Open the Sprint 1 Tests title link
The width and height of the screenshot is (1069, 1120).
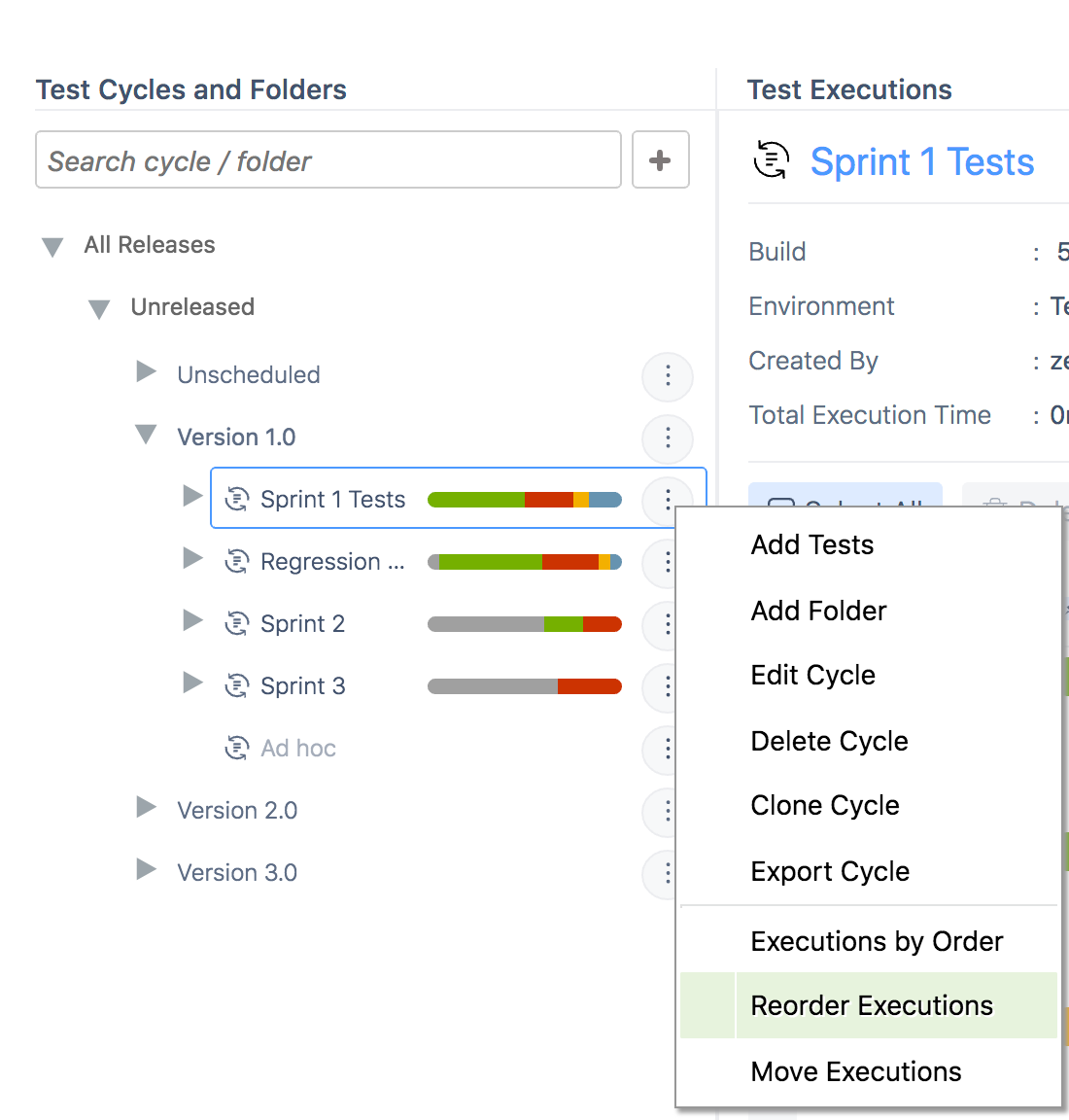tap(921, 161)
